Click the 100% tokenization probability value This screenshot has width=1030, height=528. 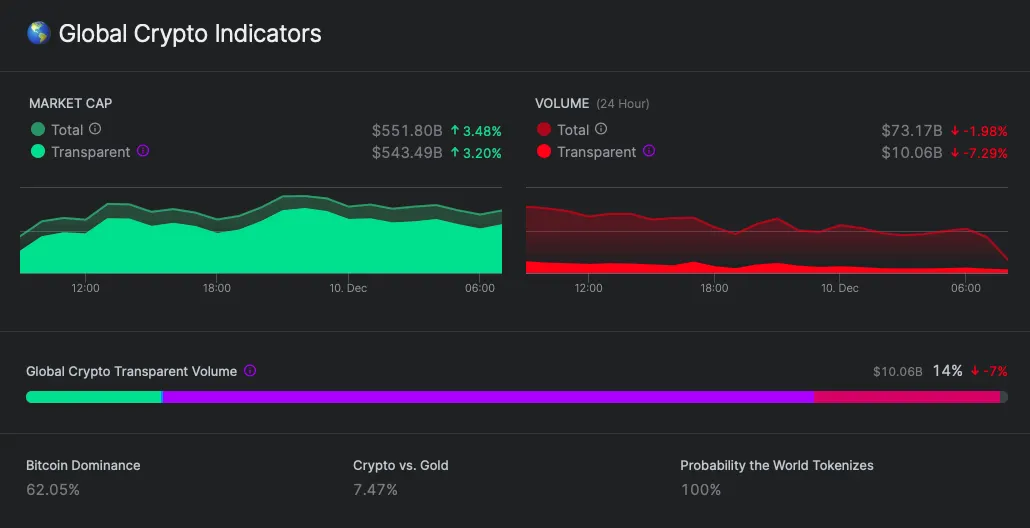click(701, 490)
